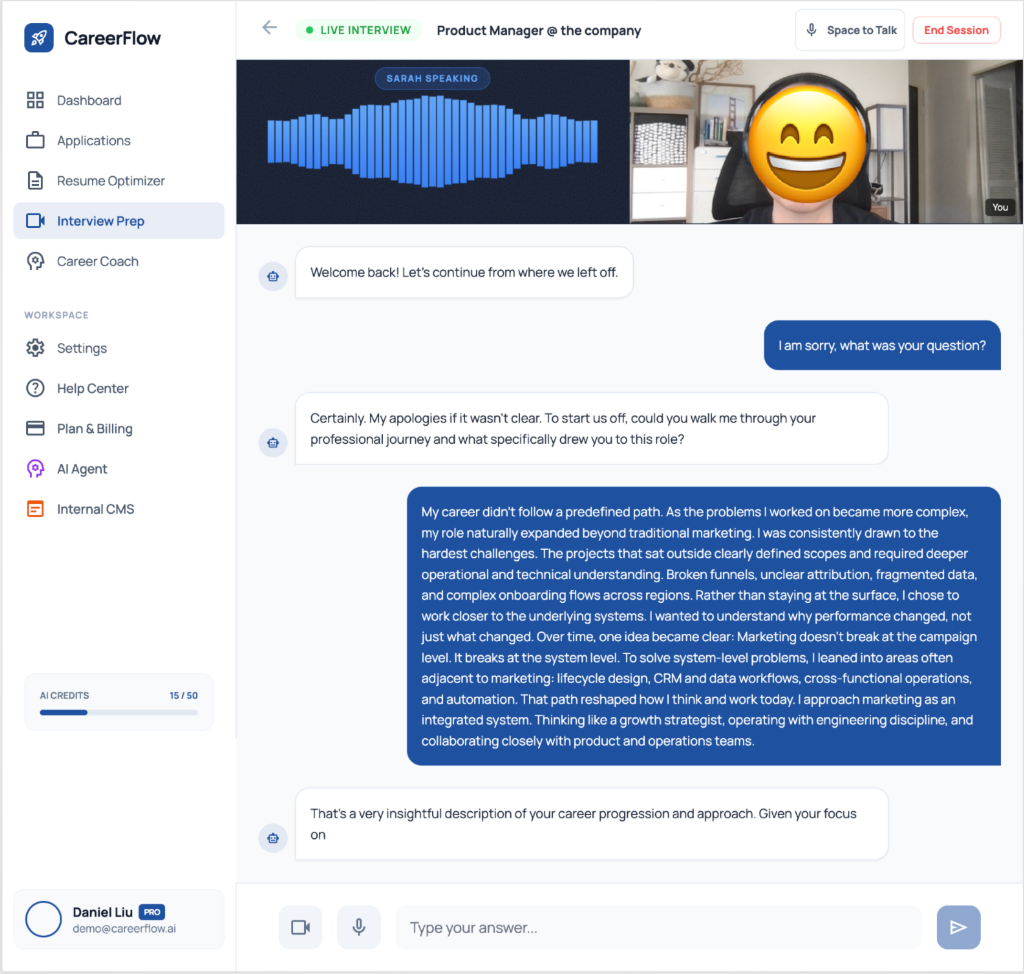The image size is (1024, 974).
Task: Toggle the microphone button beside answer field
Action: pyautogui.click(x=359, y=927)
